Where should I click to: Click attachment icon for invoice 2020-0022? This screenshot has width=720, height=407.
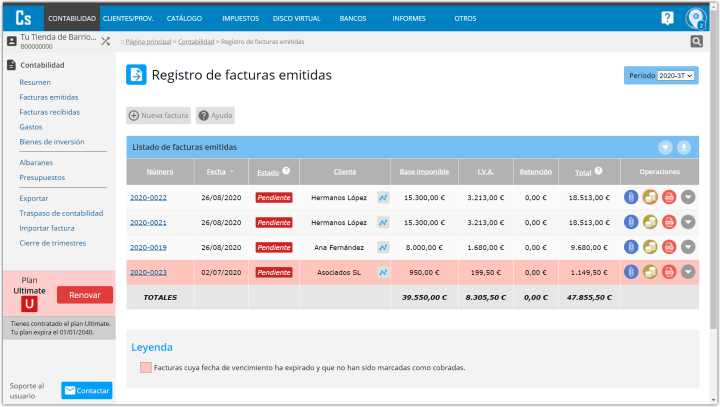click(x=631, y=198)
